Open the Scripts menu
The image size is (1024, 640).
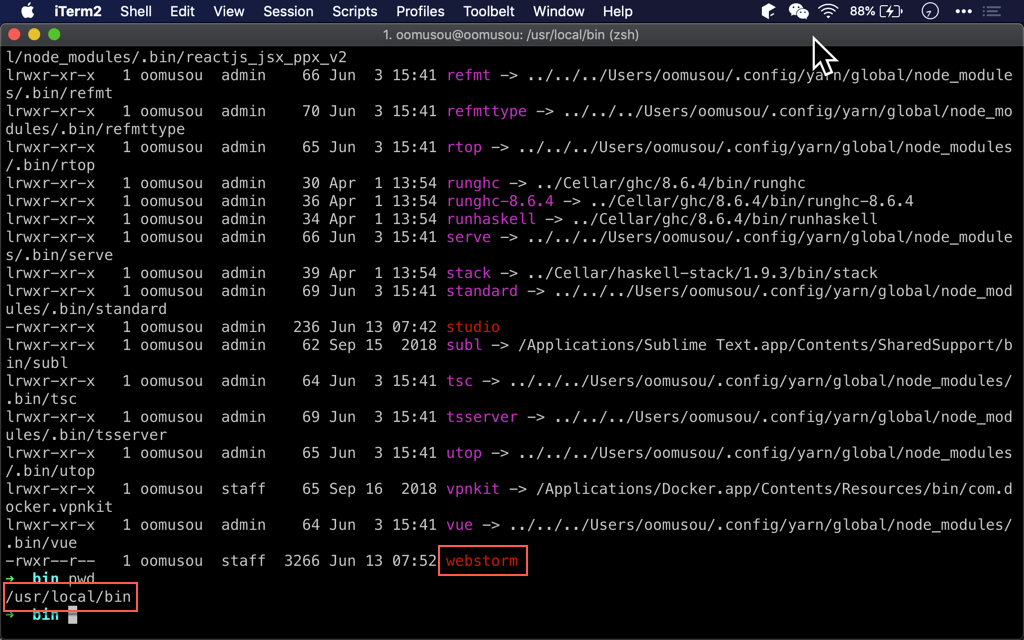click(354, 11)
